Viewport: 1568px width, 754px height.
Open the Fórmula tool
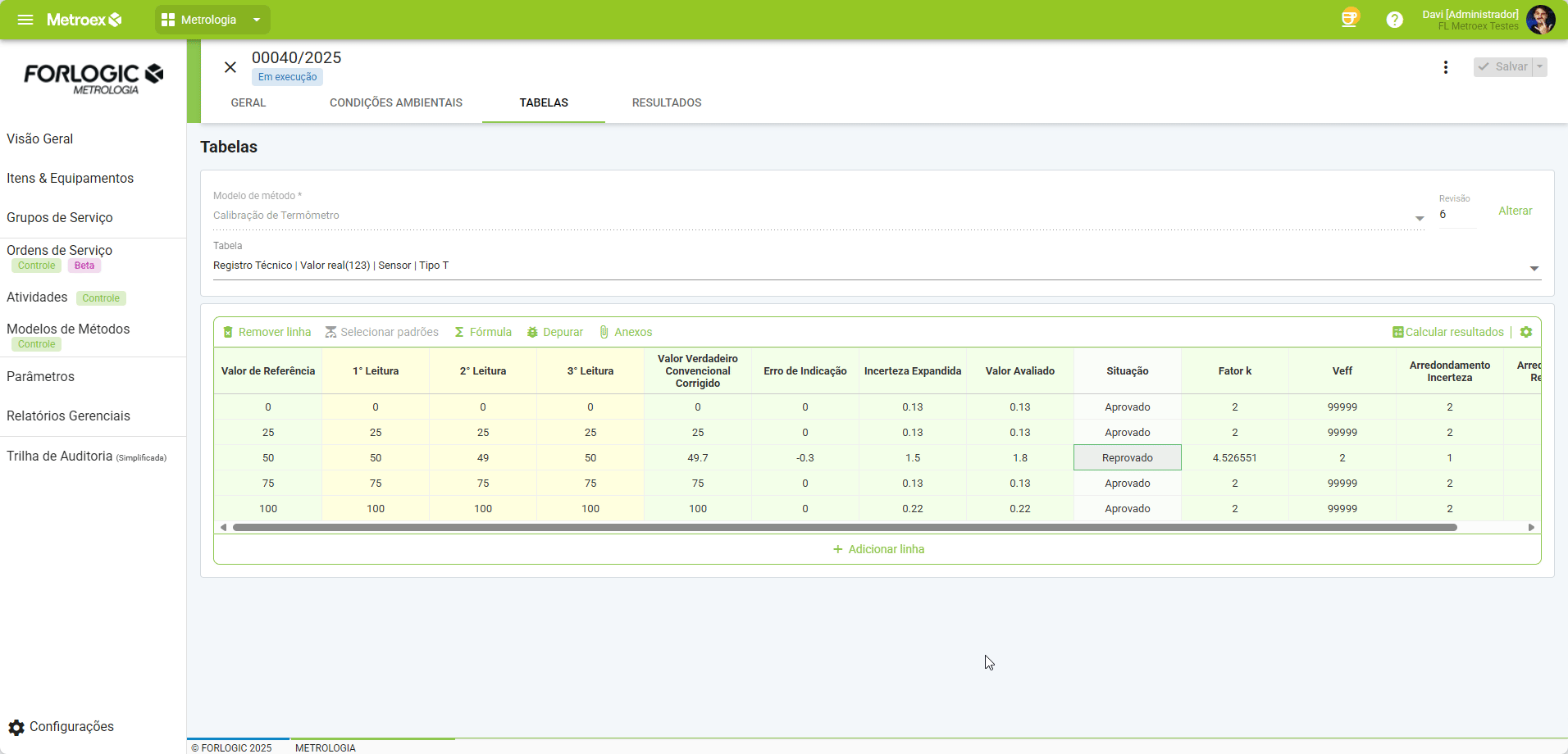pyautogui.click(x=483, y=332)
